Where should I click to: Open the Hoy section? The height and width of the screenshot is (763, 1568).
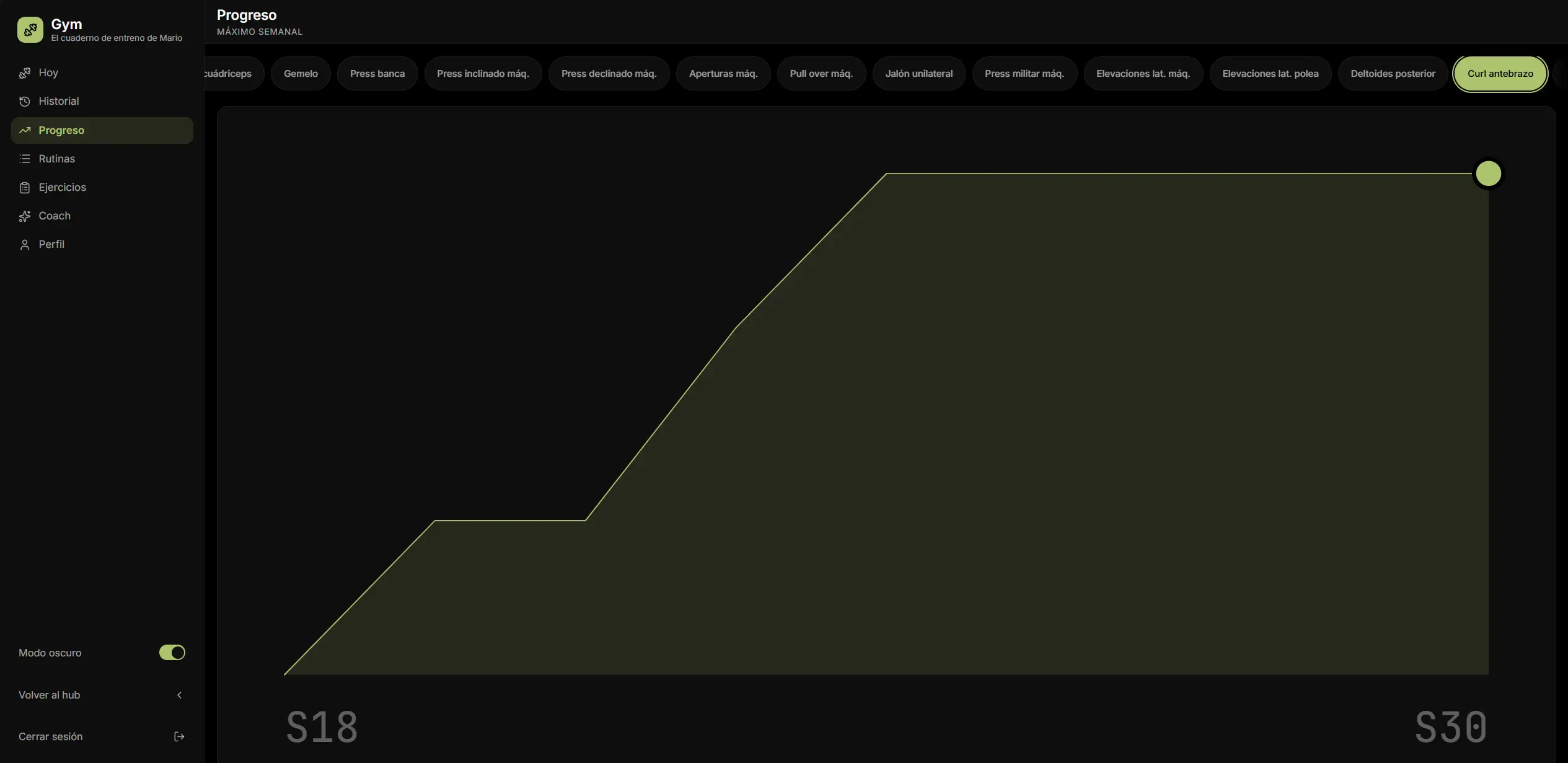[x=102, y=73]
